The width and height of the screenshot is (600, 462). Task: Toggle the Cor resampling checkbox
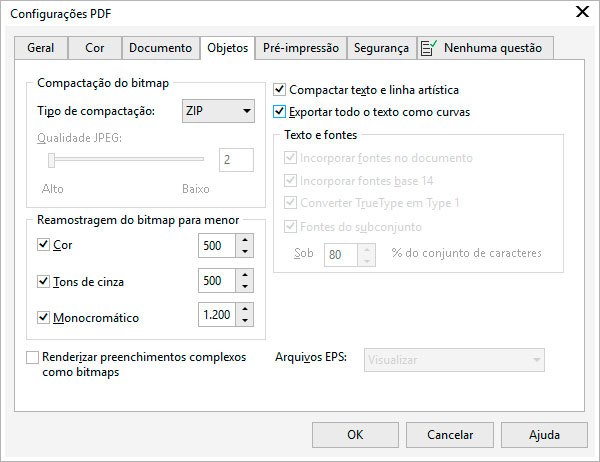pos(42,245)
